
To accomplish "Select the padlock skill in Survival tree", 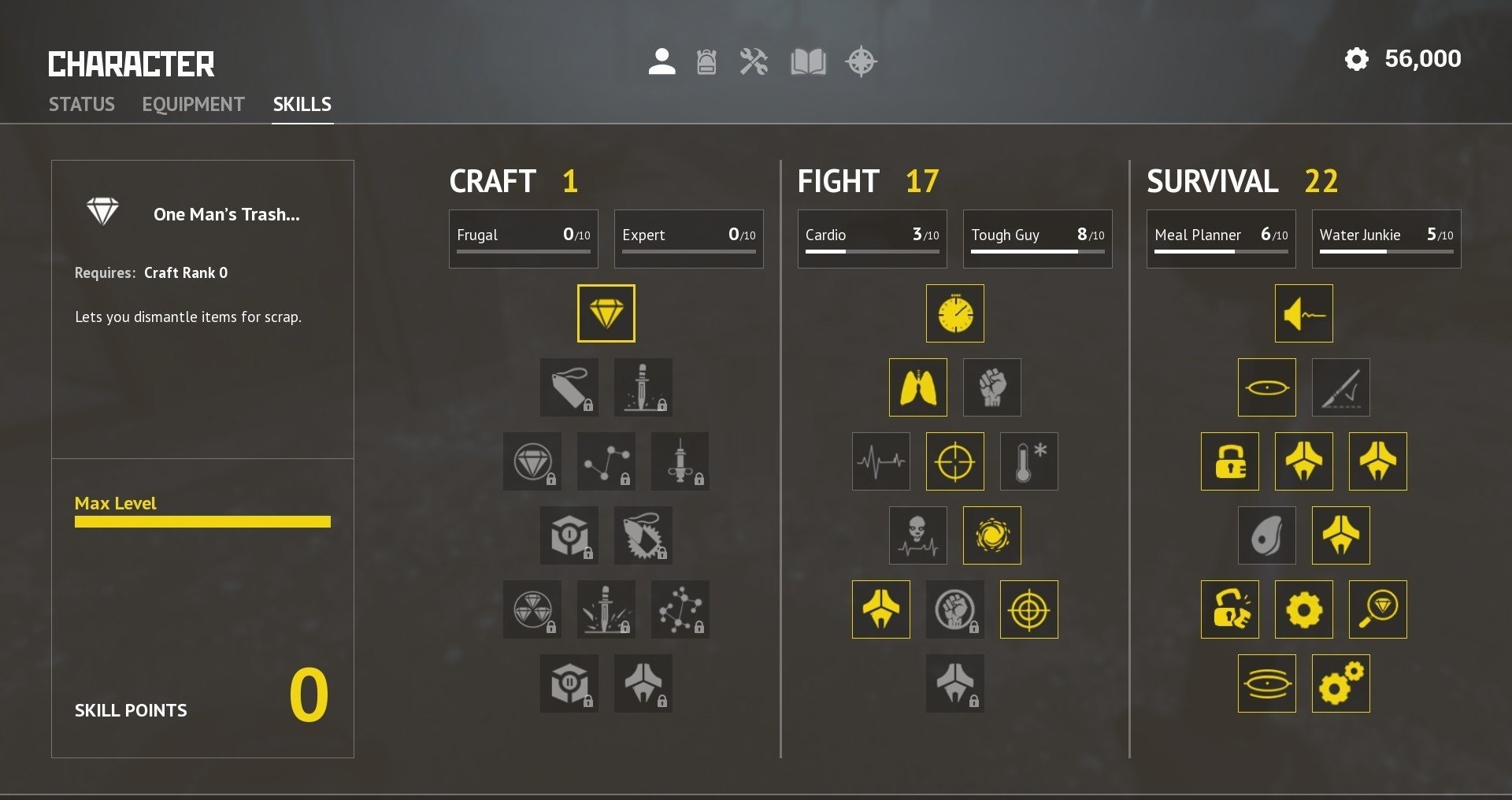I will click(x=1229, y=461).
